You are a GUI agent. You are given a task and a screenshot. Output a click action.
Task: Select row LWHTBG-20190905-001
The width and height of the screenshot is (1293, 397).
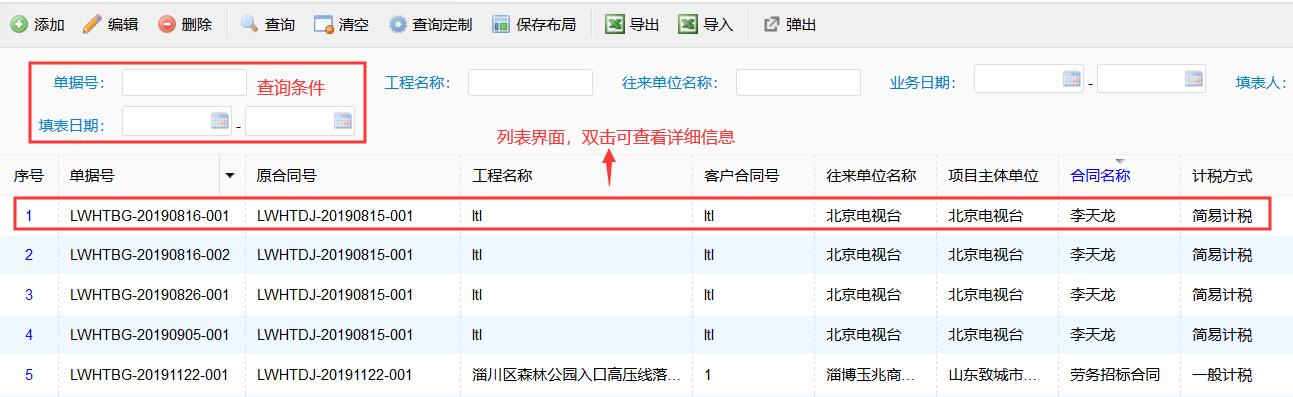point(646,335)
